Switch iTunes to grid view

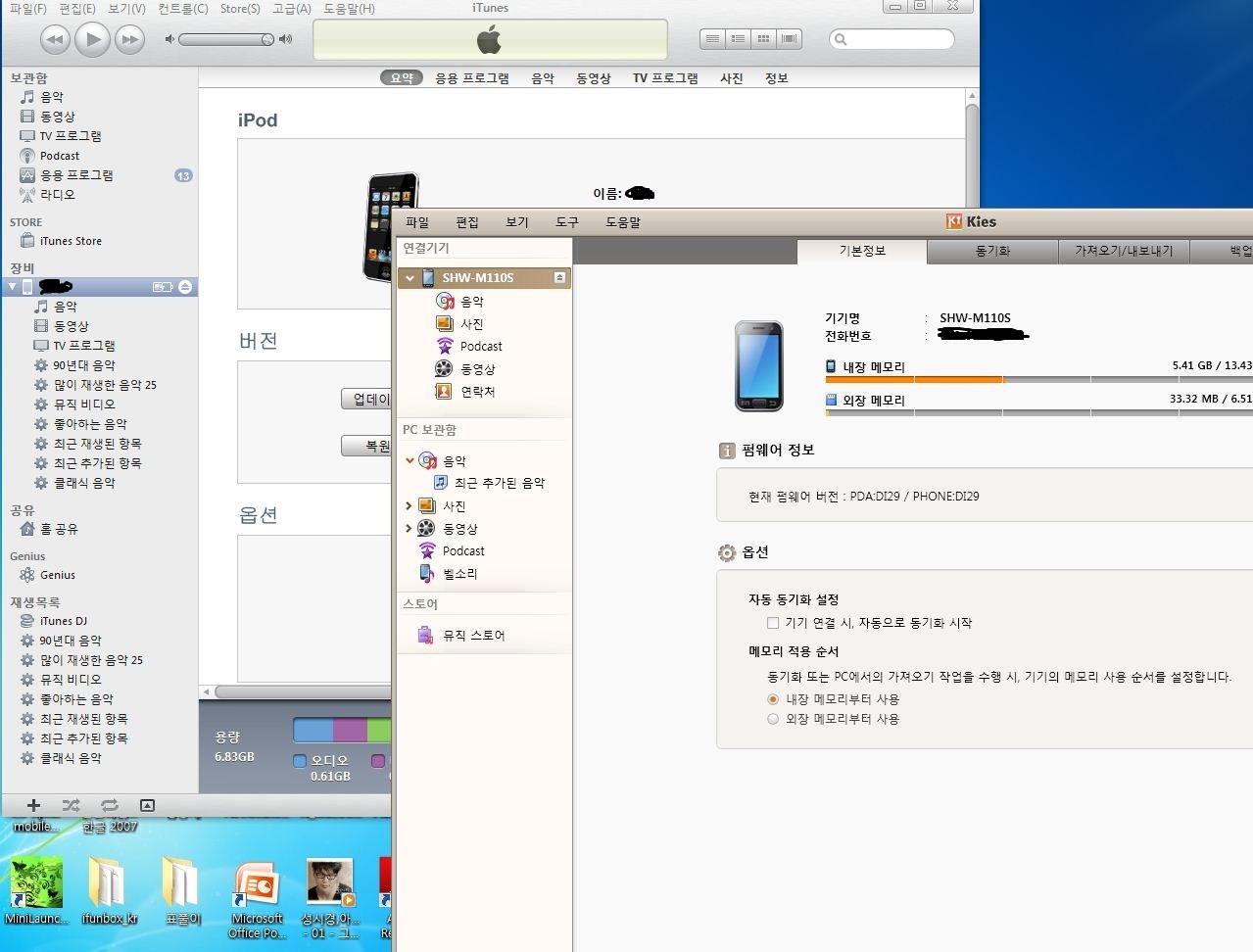coord(763,39)
